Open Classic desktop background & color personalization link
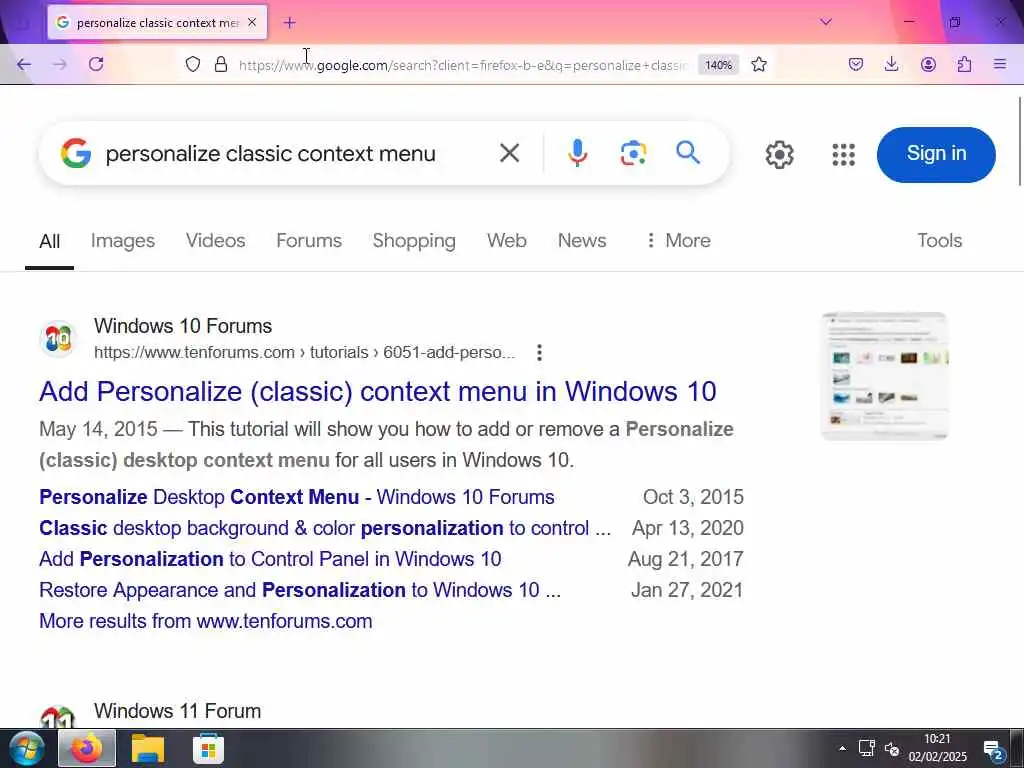This screenshot has width=1024, height=768. point(325,528)
